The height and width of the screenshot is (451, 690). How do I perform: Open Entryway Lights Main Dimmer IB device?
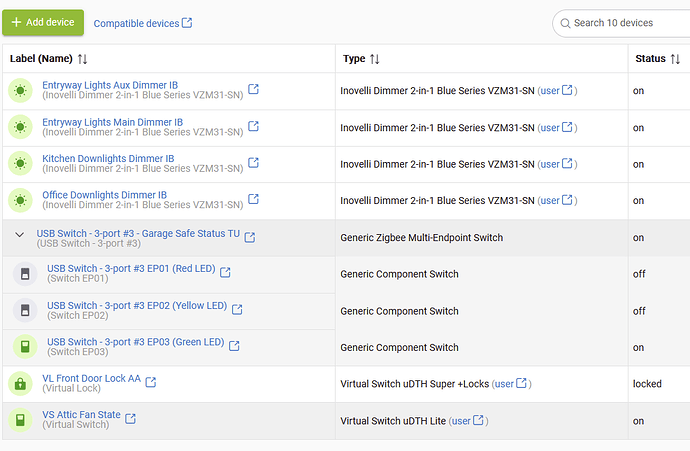(x=113, y=122)
